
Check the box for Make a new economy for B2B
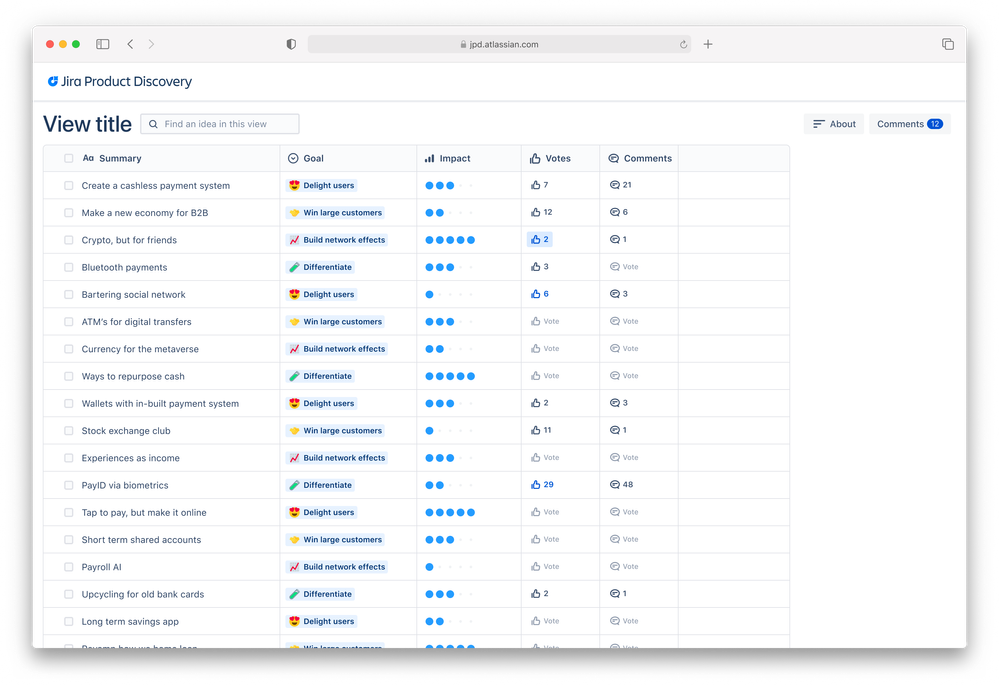(x=69, y=213)
